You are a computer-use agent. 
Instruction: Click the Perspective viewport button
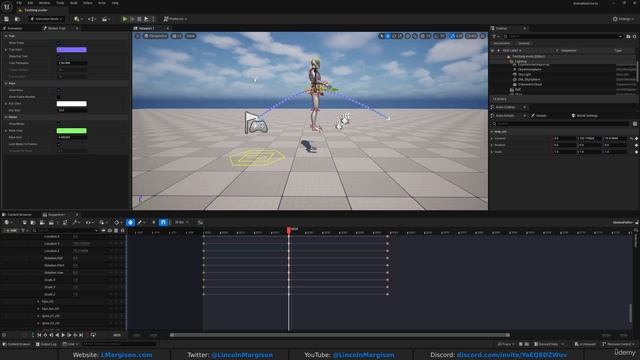click(x=156, y=36)
